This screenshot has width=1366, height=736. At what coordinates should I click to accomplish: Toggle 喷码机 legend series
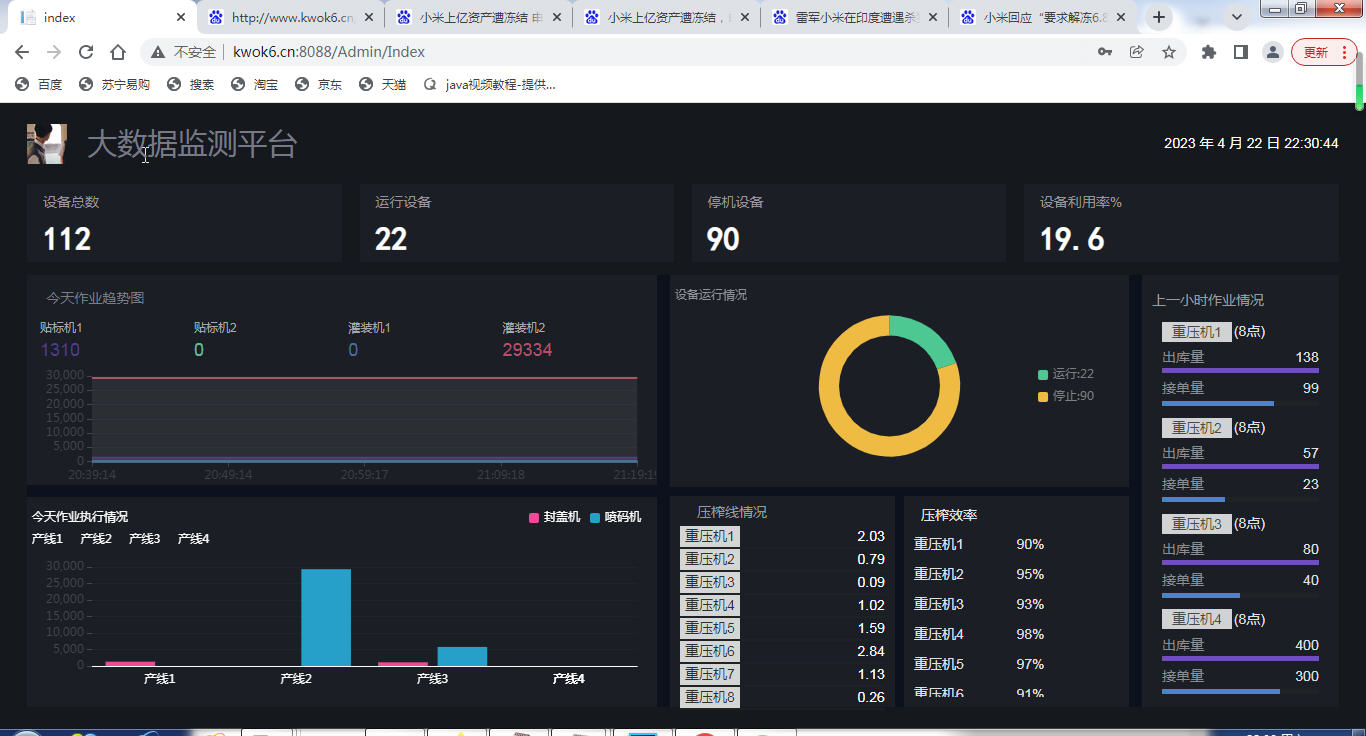(615, 517)
